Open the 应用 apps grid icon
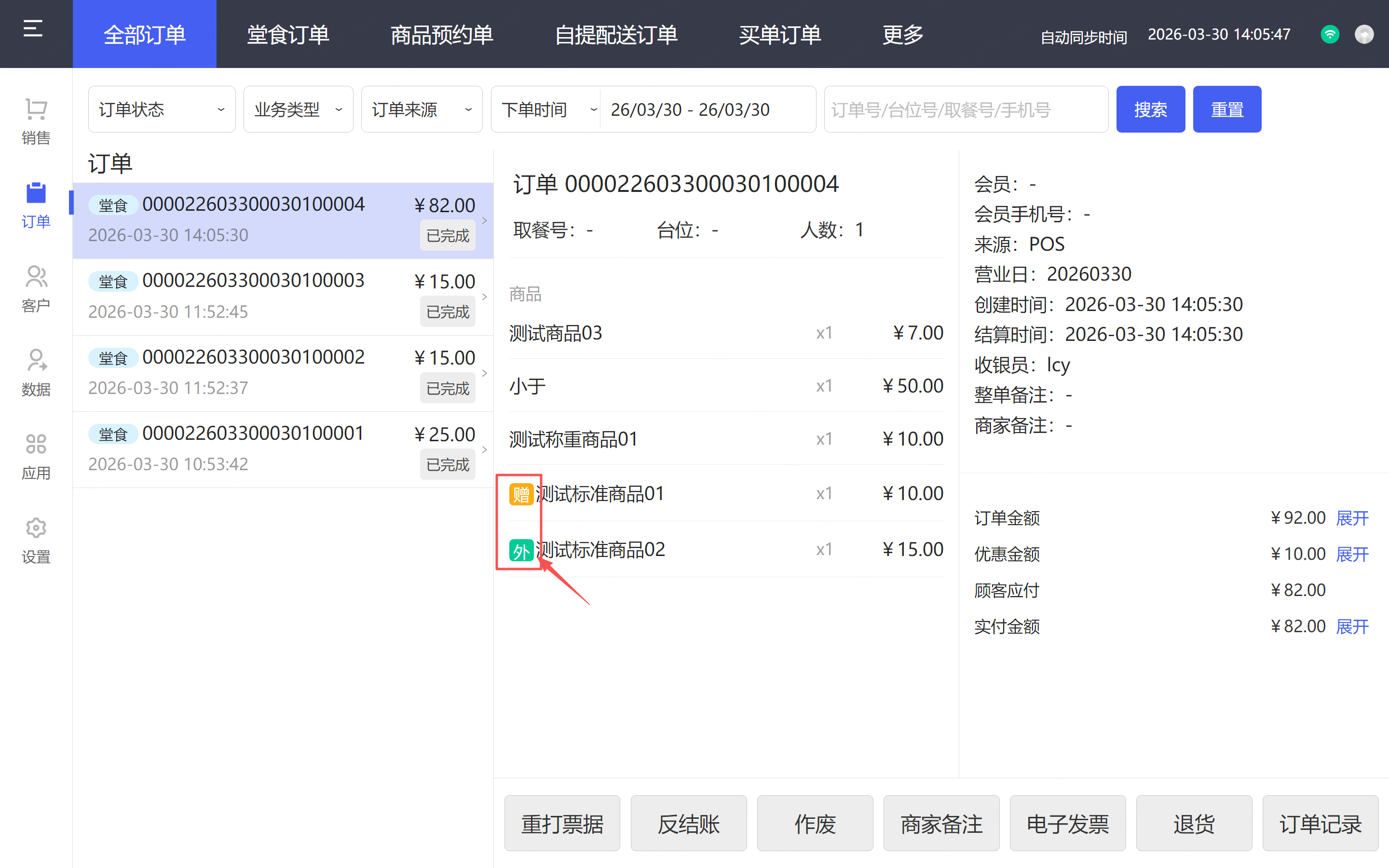 pos(36,444)
